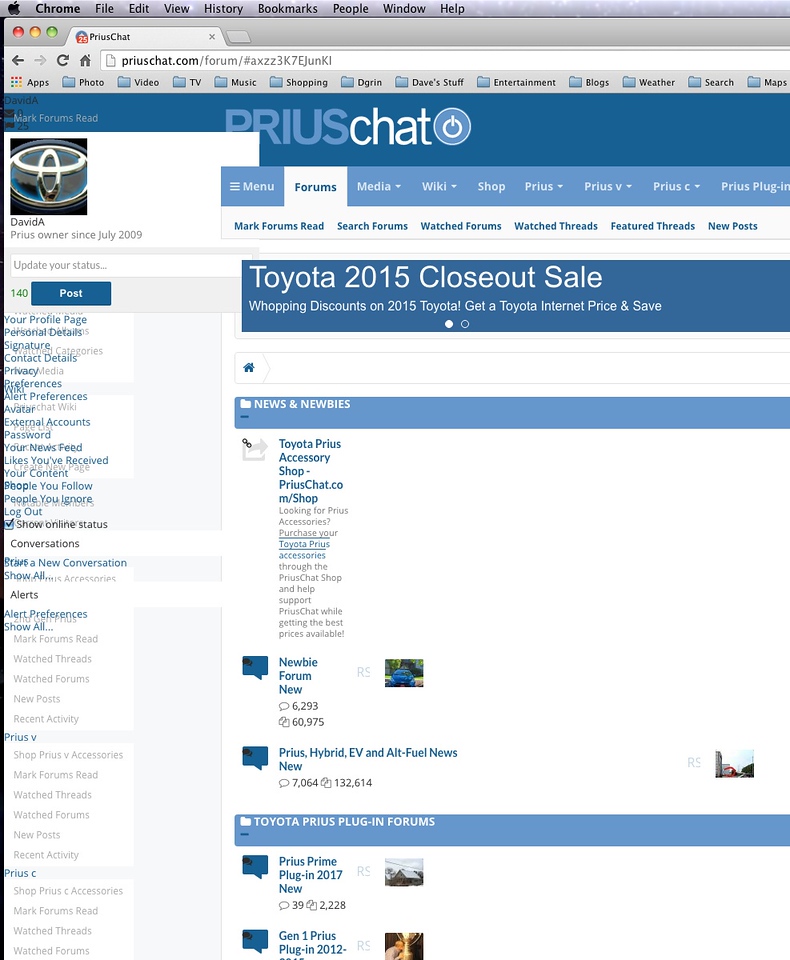Image resolution: width=790 pixels, height=960 pixels.
Task: Click the Your Profile Page link
Action: coord(45,319)
